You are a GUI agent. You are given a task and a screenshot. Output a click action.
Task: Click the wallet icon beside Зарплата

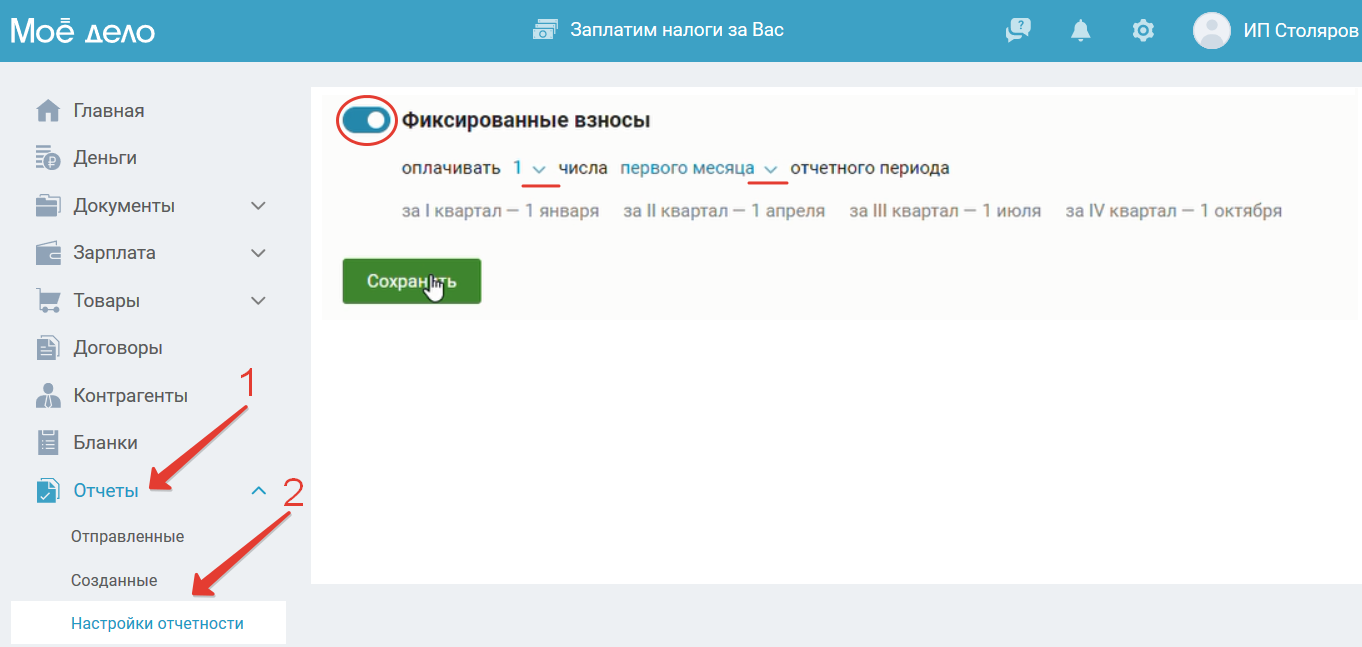(48, 253)
